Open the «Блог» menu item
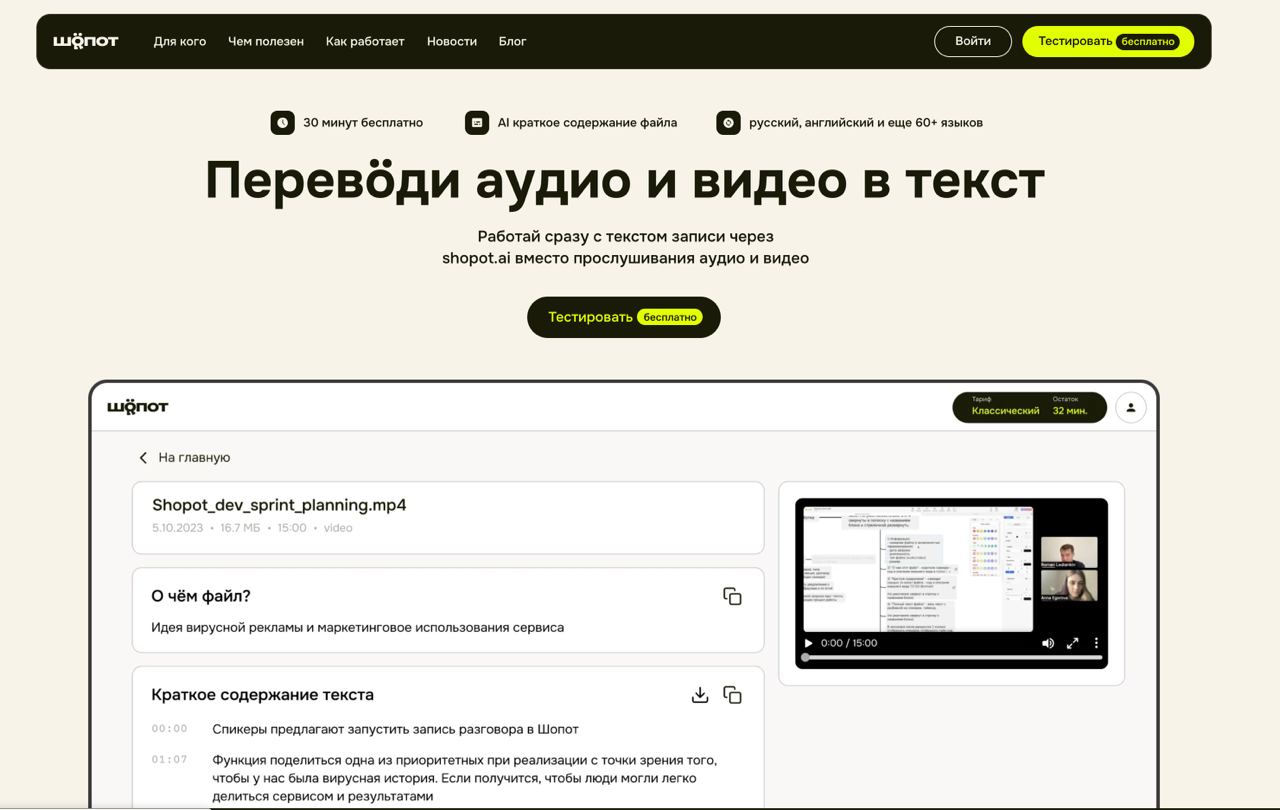 [512, 41]
